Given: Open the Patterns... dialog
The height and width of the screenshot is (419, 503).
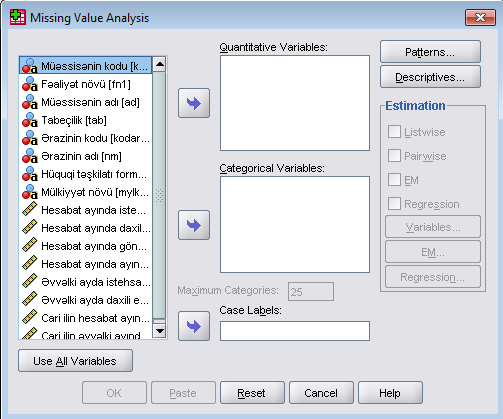Looking at the screenshot, I should point(430,52).
